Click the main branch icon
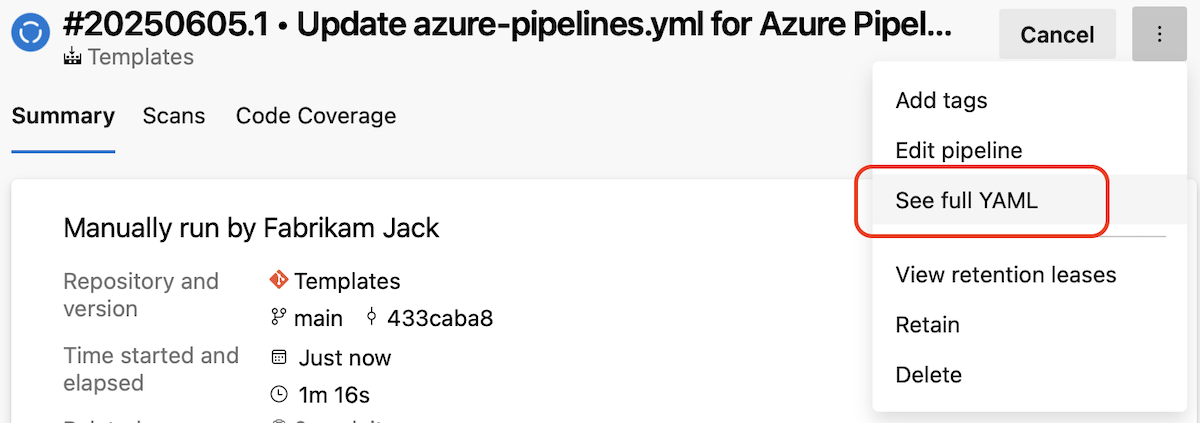The height and width of the screenshot is (423, 1200). pyautogui.click(x=278, y=318)
